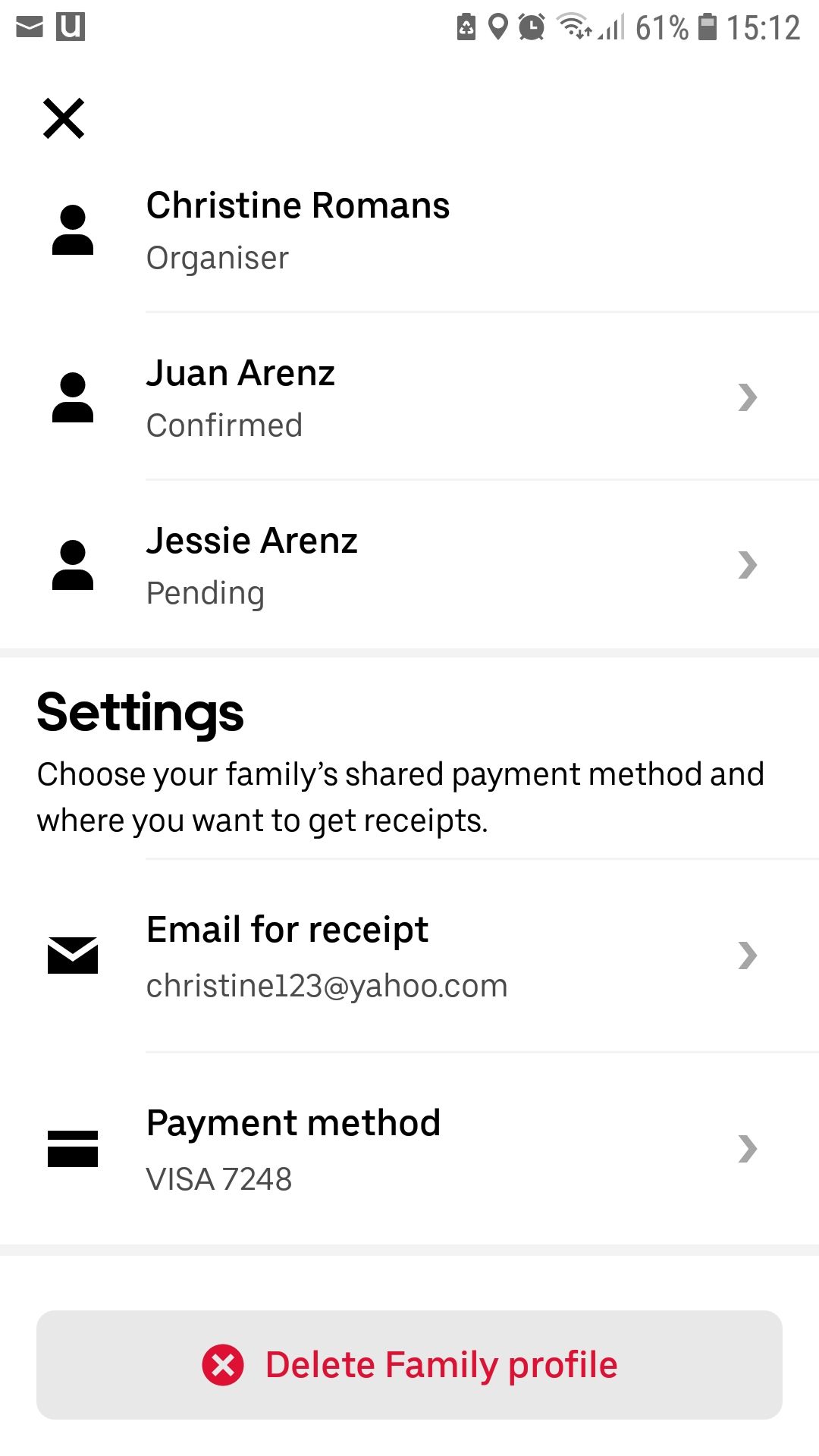Tap the mail notification in status bar
The width and height of the screenshot is (819, 1456).
pyautogui.click(x=30, y=27)
